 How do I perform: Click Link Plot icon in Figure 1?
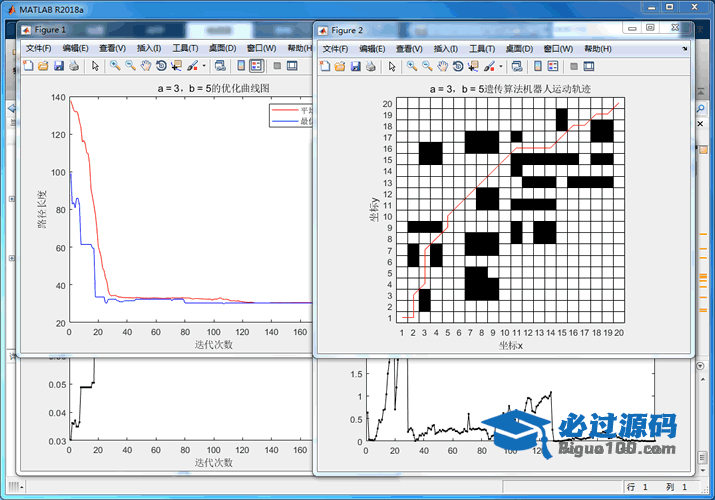220,66
